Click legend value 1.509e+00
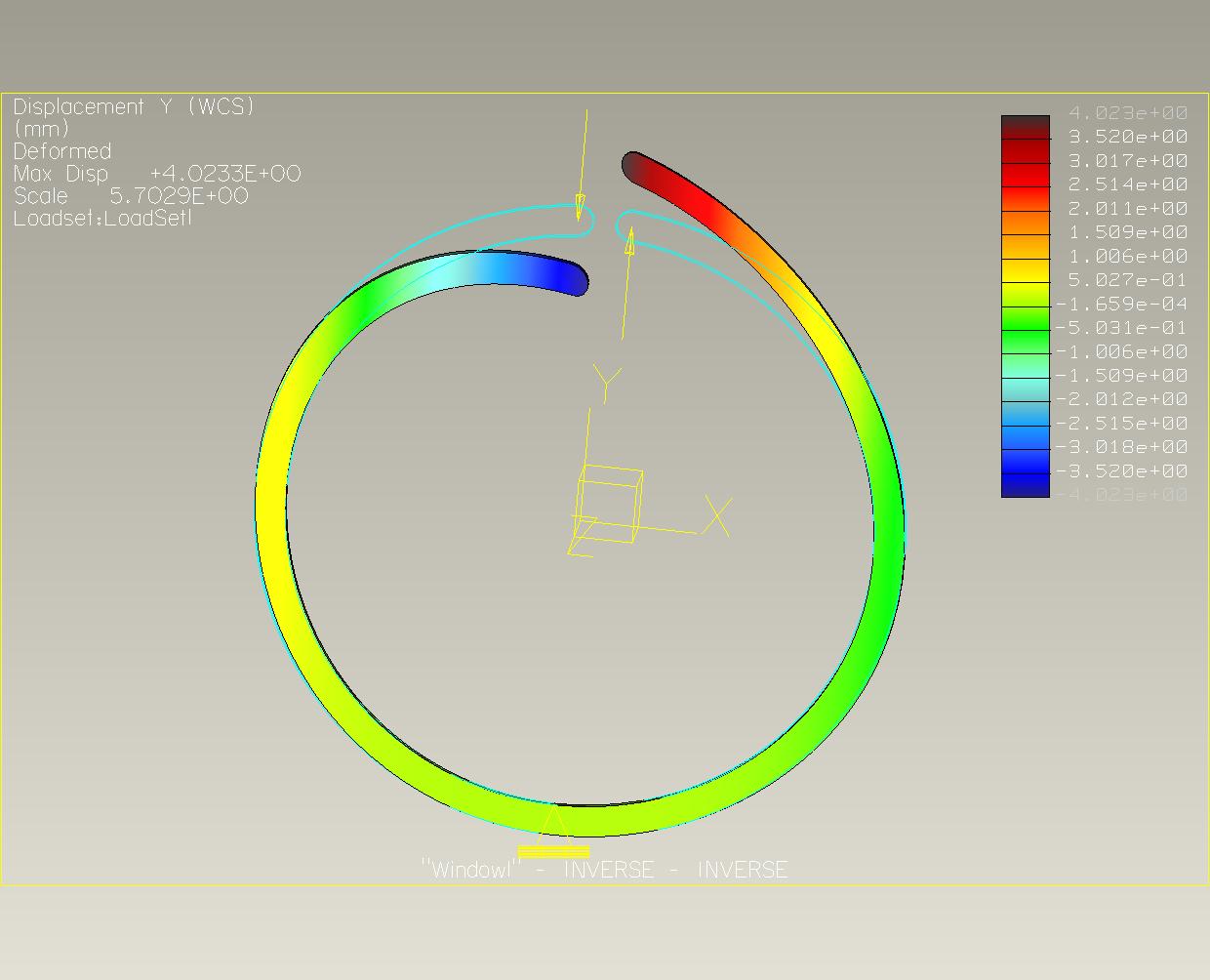 (1128, 232)
